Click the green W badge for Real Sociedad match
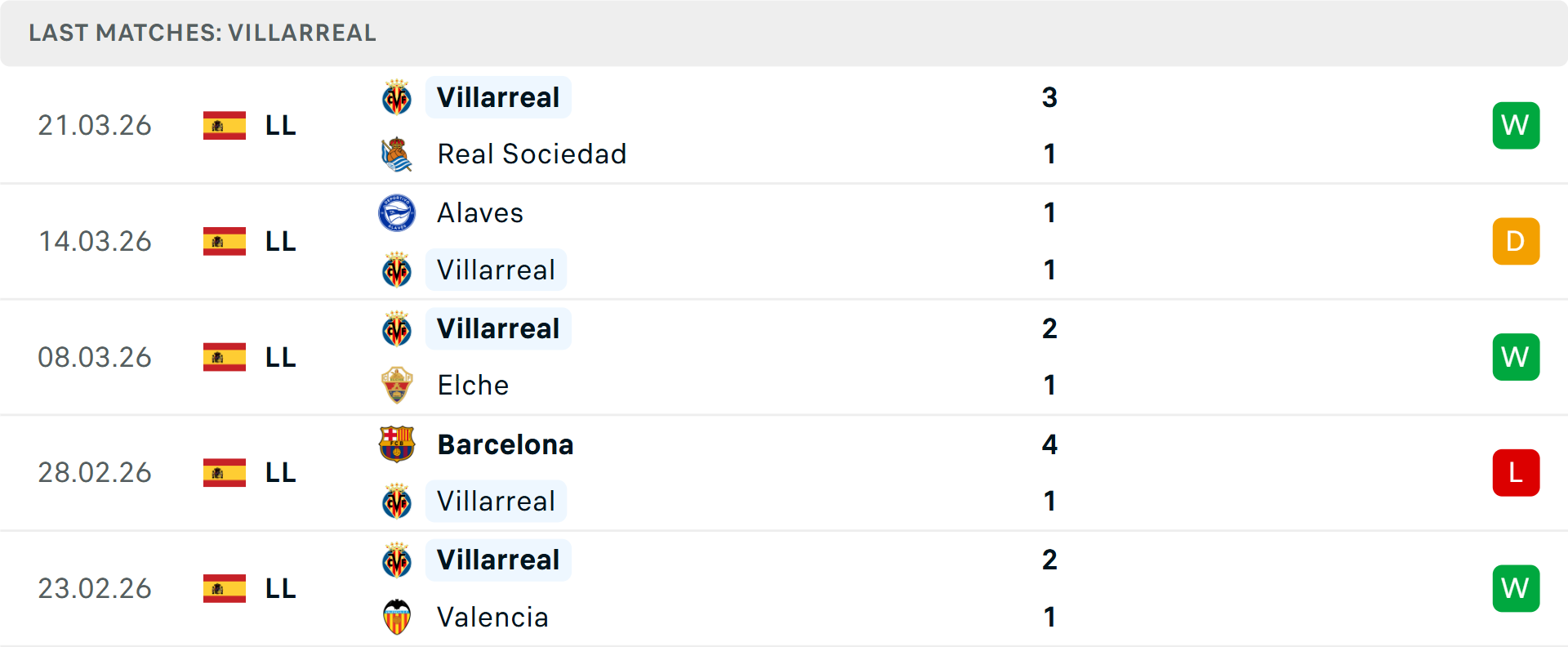This screenshot has width=1568, height=647. 1516,126
